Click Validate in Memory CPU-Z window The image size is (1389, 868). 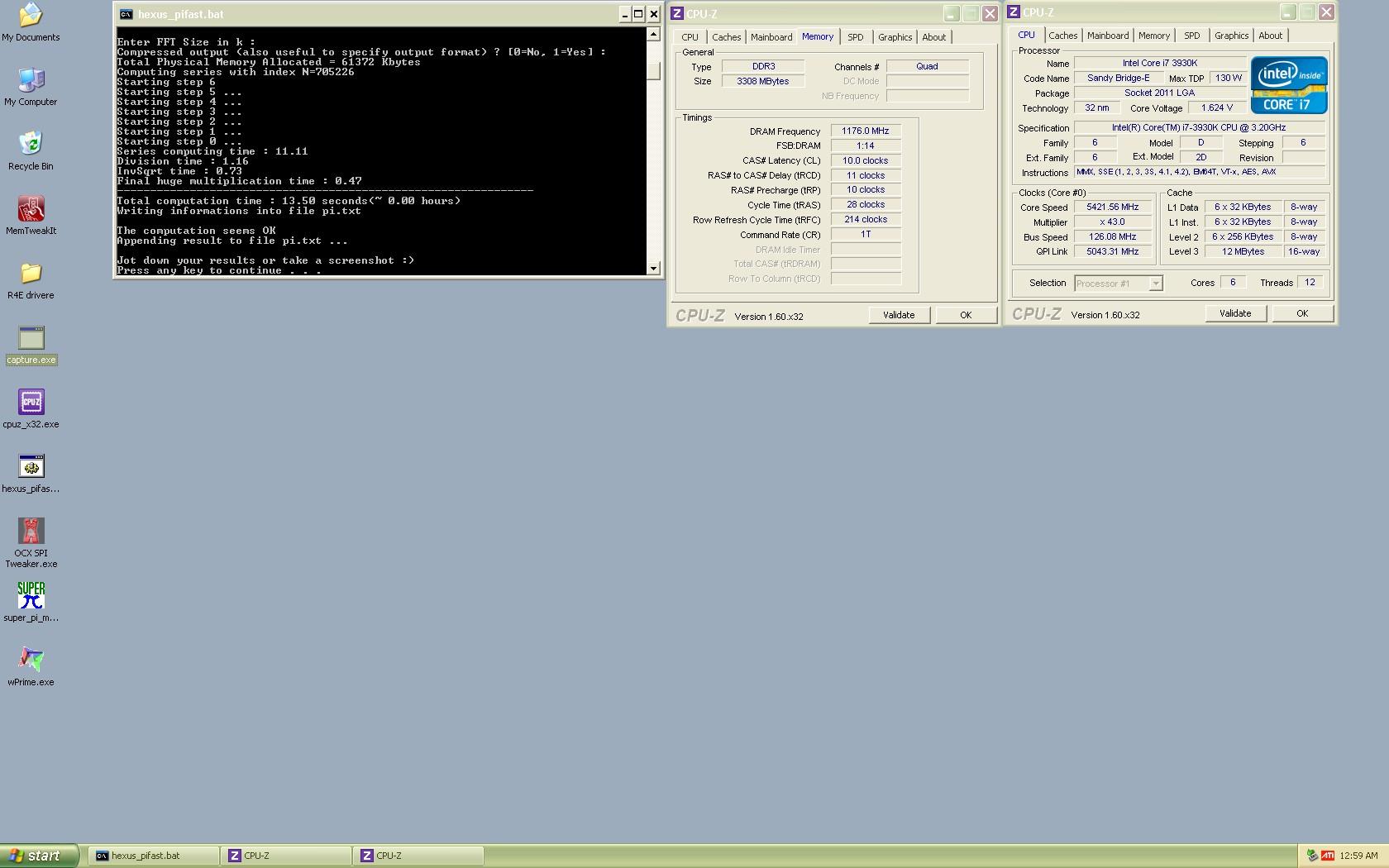click(899, 315)
